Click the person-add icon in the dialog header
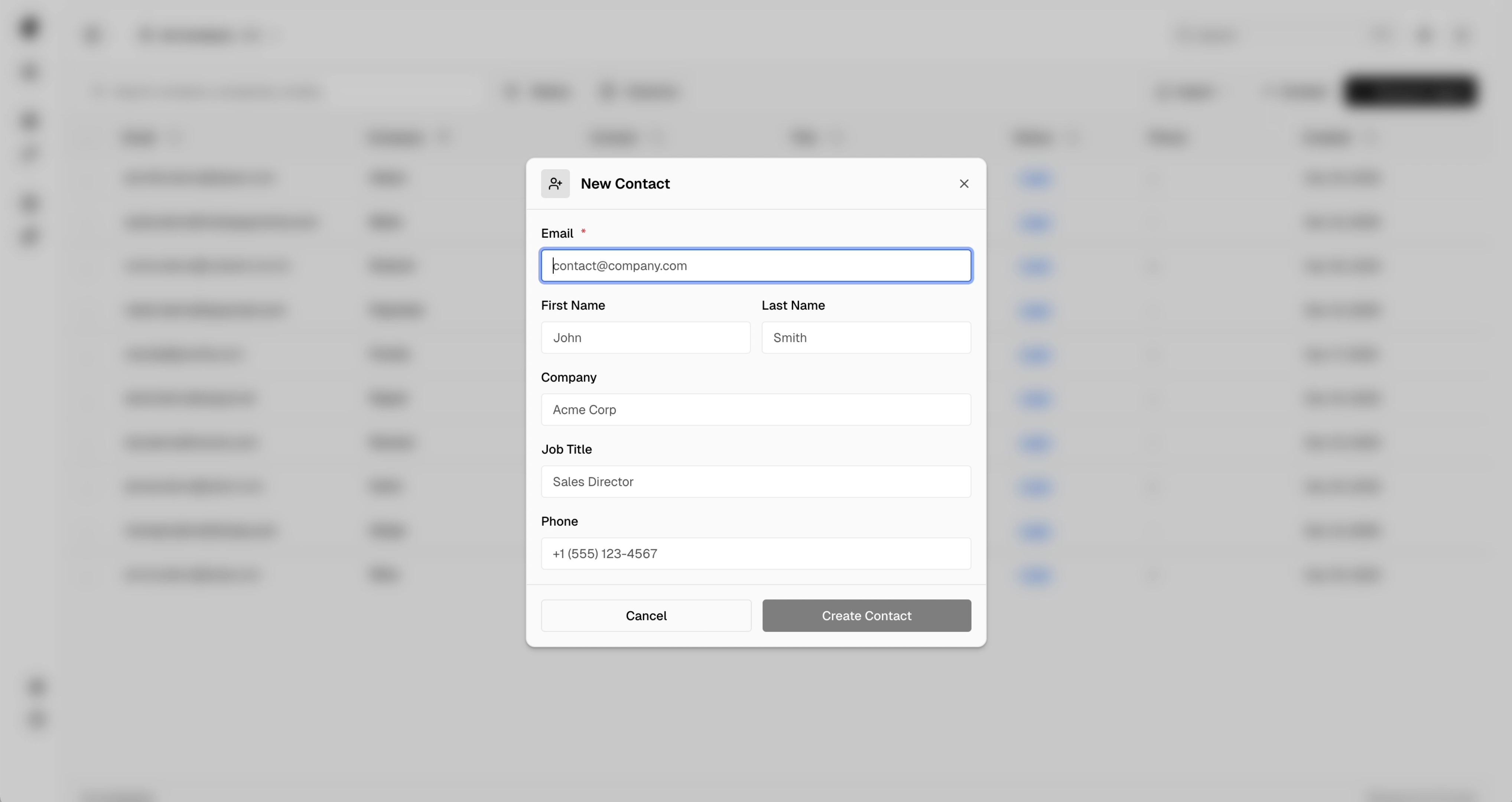This screenshot has width=1512, height=802. point(555,183)
